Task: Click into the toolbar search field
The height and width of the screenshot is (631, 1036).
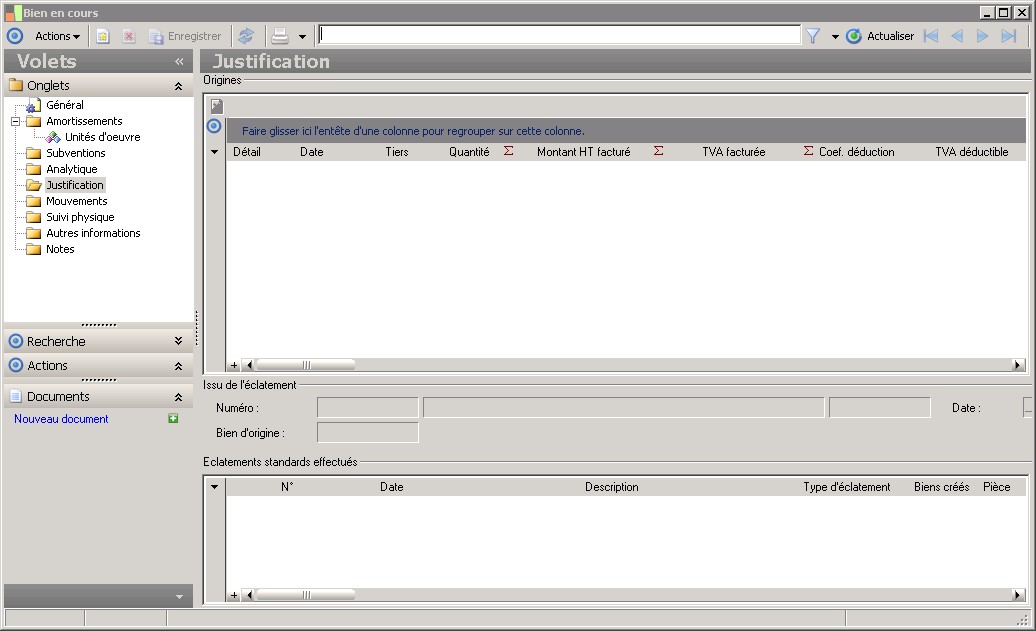Action: (560, 35)
